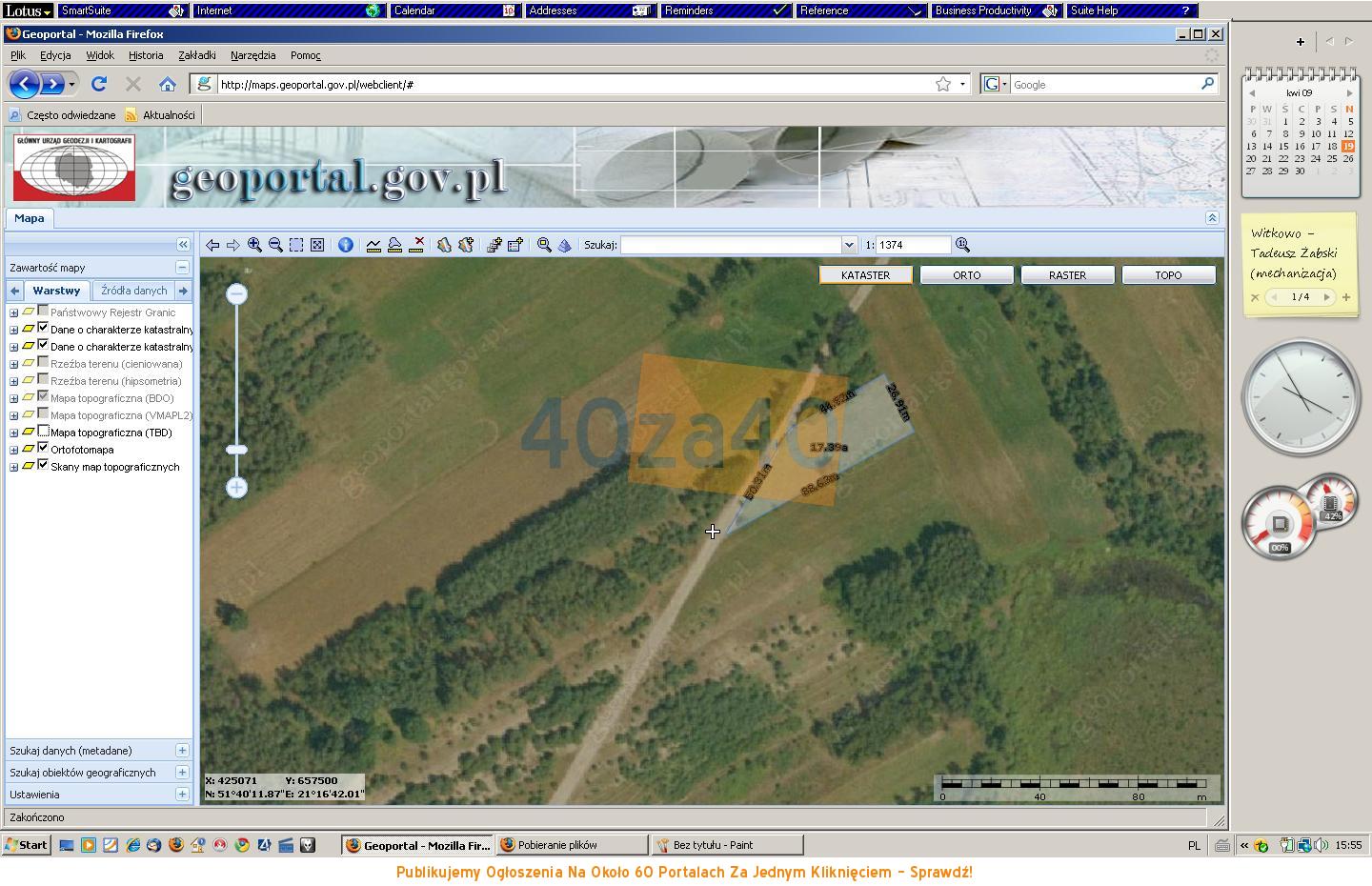
Task: Open Często odwiedzane bookmarks link
Action: (x=63, y=115)
